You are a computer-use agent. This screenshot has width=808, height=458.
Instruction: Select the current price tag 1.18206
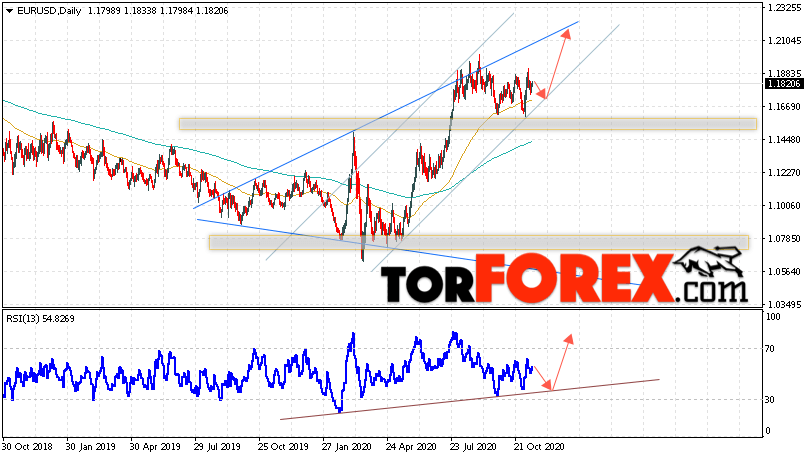(x=784, y=84)
